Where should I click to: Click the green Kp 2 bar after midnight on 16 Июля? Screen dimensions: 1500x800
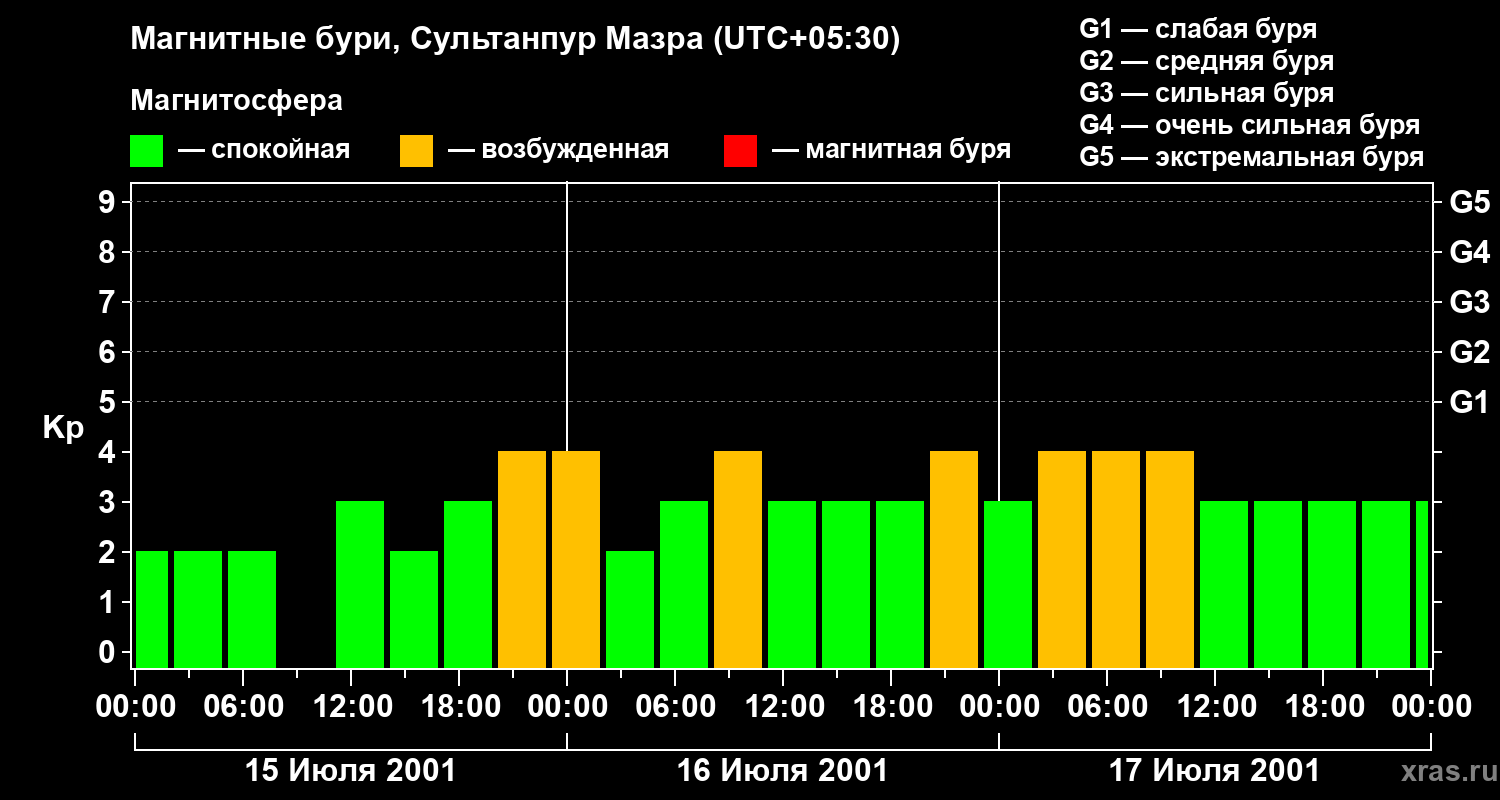pyautogui.click(x=630, y=610)
